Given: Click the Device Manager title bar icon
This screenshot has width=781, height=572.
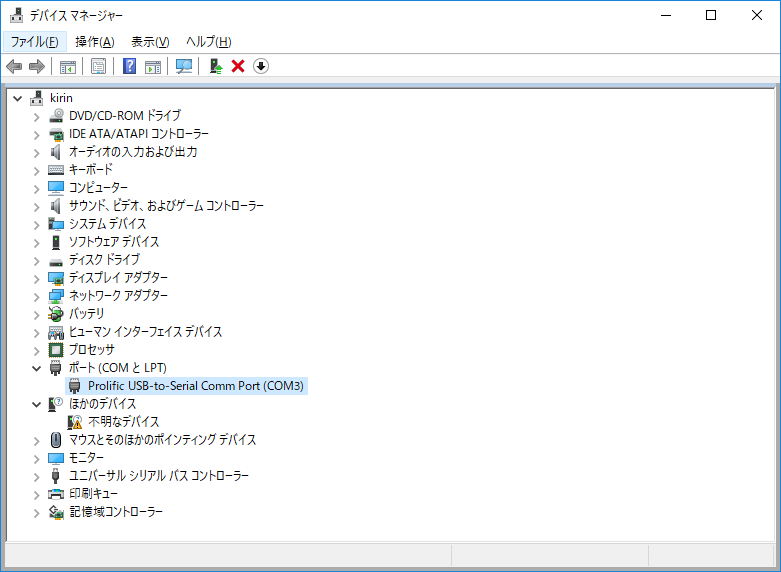Looking at the screenshot, I should (x=16, y=15).
